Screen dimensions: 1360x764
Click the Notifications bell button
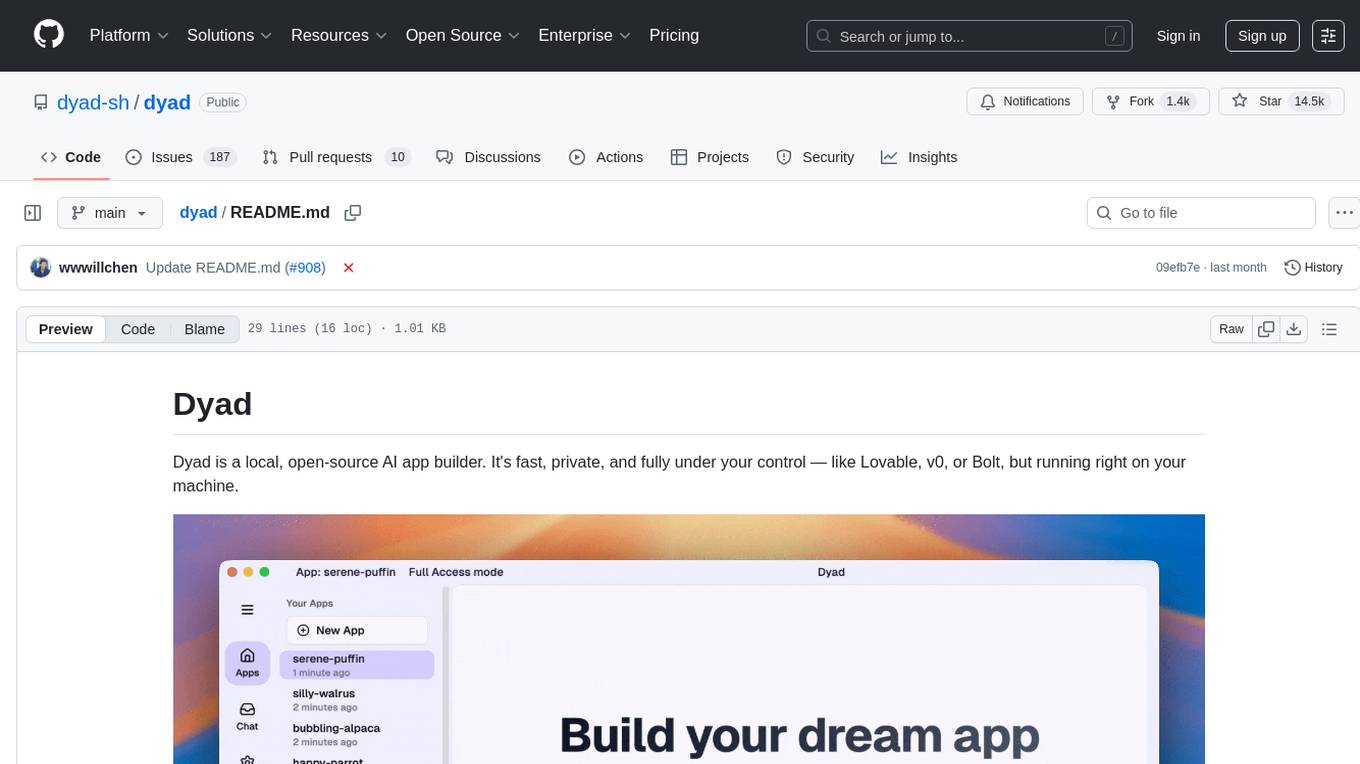(1025, 101)
